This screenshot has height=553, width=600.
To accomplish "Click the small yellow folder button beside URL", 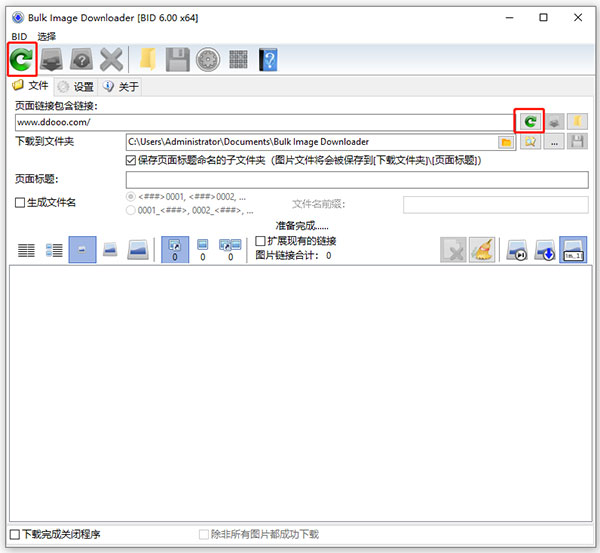I will [577, 122].
